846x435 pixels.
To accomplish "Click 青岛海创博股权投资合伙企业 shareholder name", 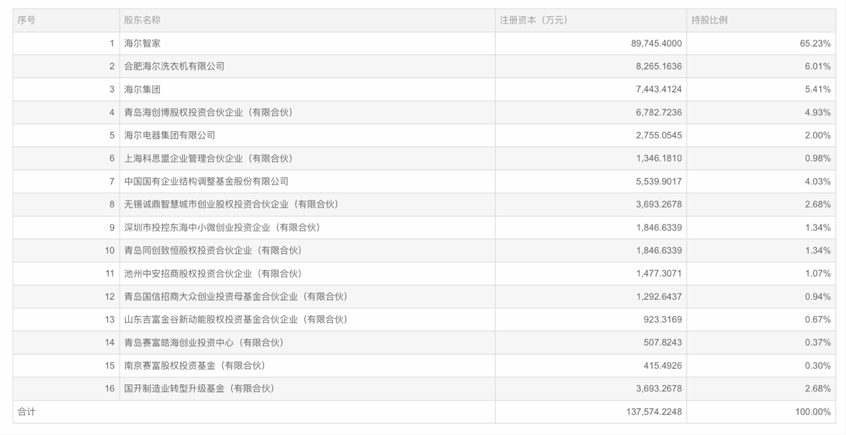I will 208,112.
